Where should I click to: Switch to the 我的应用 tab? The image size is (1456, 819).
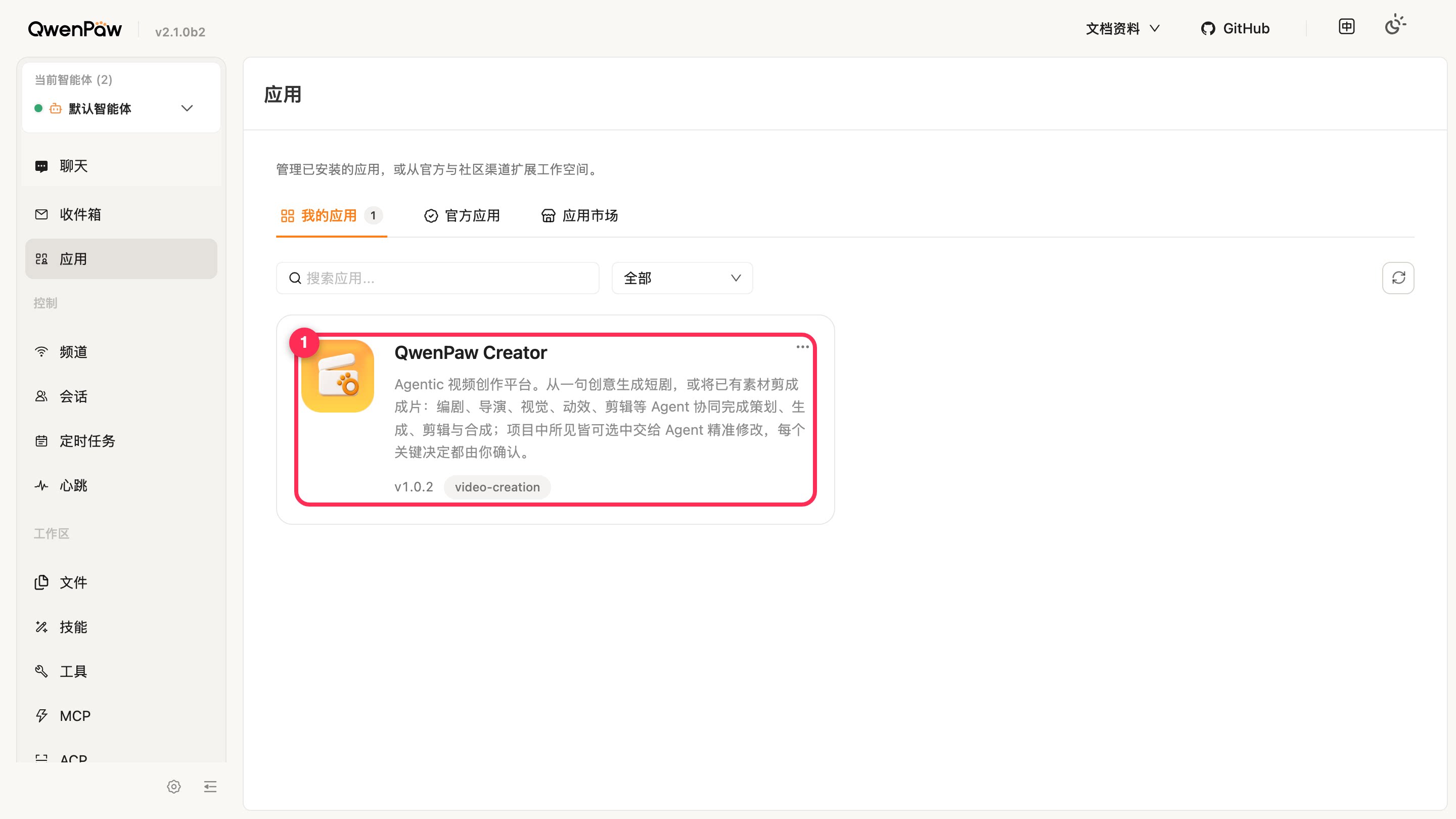point(331,216)
